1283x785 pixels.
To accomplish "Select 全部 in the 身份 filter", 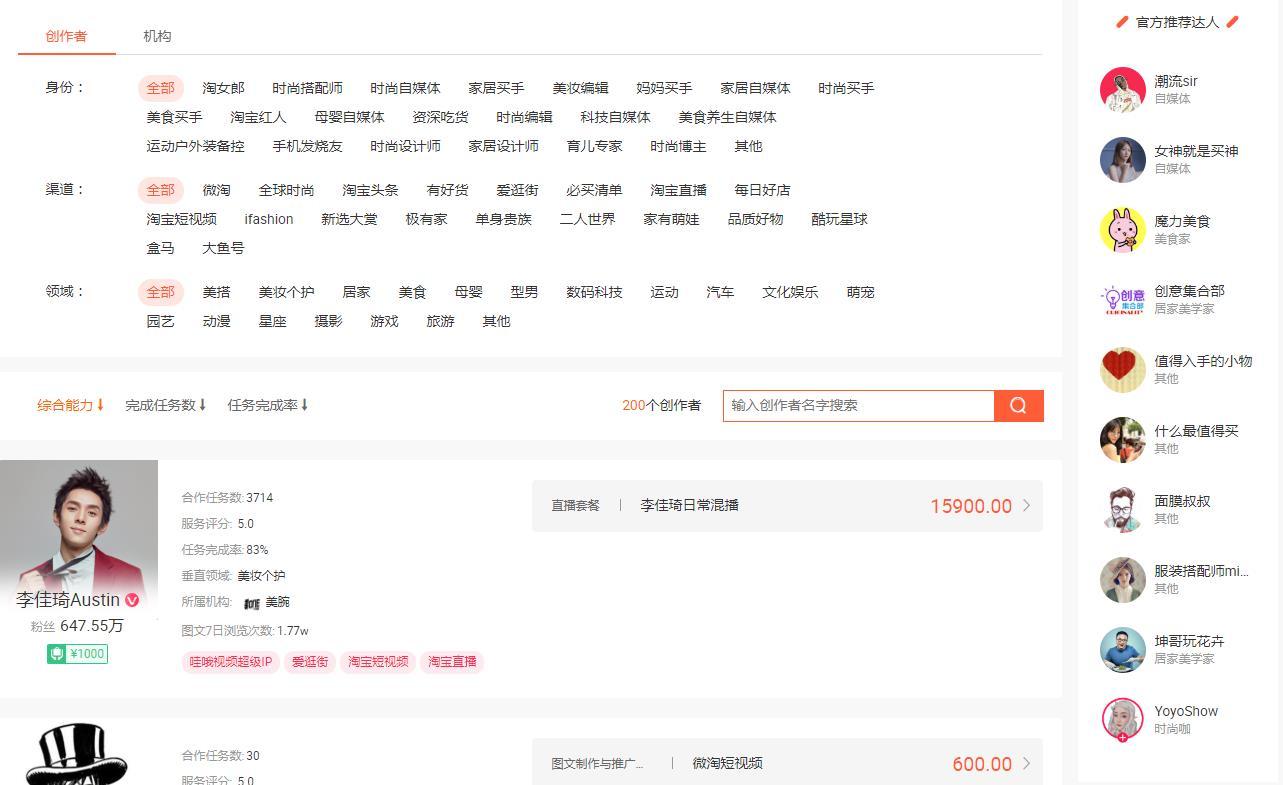I will pos(161,88).
